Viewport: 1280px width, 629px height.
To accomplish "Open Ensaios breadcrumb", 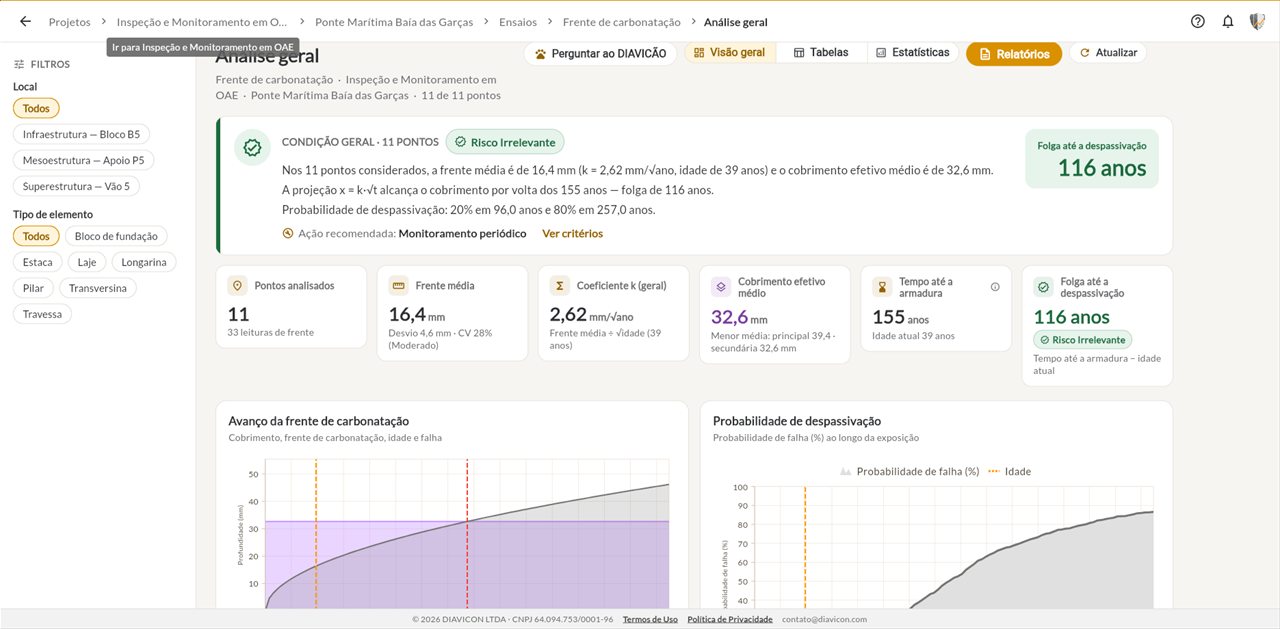I will (518, 22).
